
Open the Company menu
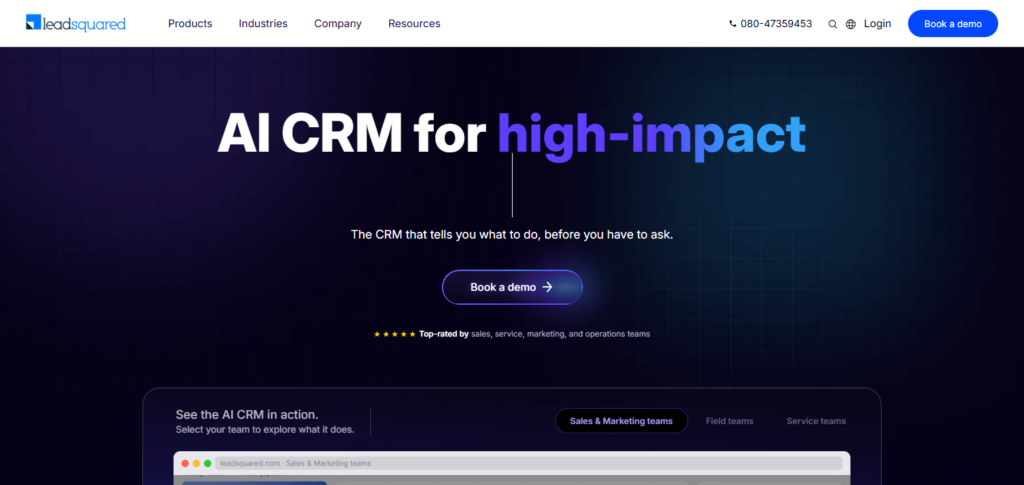(338, 23)
